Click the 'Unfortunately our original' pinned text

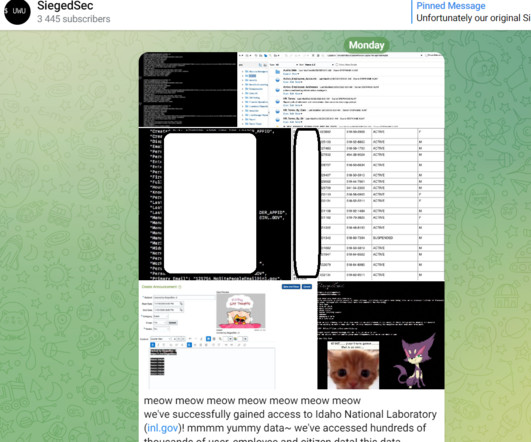click(473, 18)
